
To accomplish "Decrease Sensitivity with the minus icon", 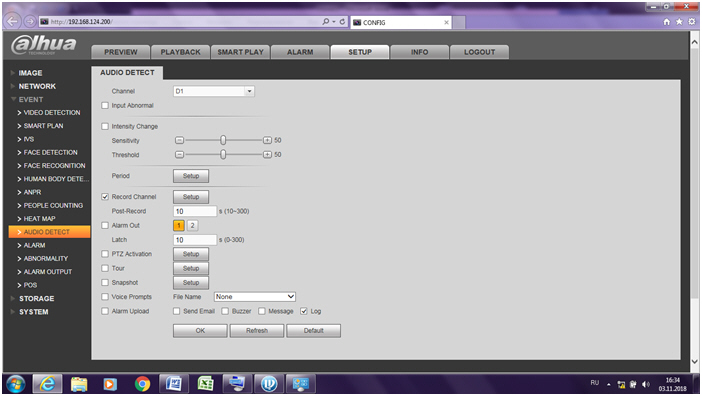I will pos(179,140).
